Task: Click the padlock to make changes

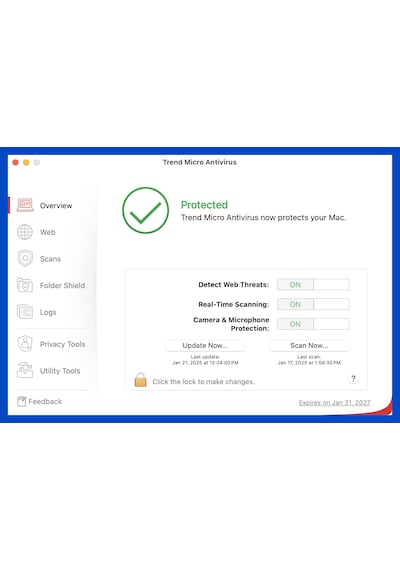Action: click(140, 380)
